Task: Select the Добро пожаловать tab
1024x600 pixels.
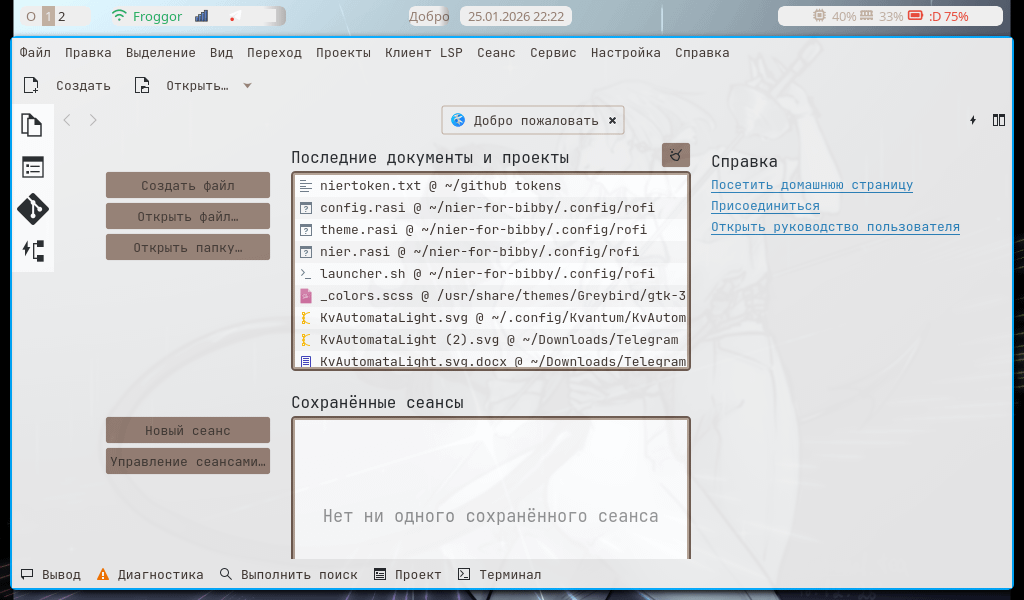Action: coord(533,120)
